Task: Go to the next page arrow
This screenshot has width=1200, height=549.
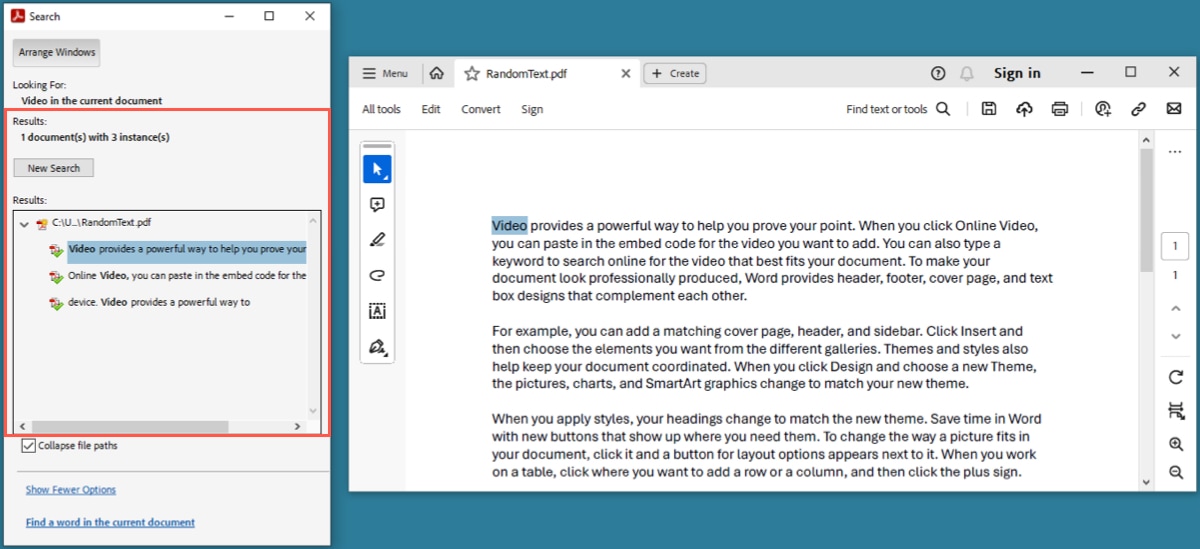Action: click(x=1175, y=336)
